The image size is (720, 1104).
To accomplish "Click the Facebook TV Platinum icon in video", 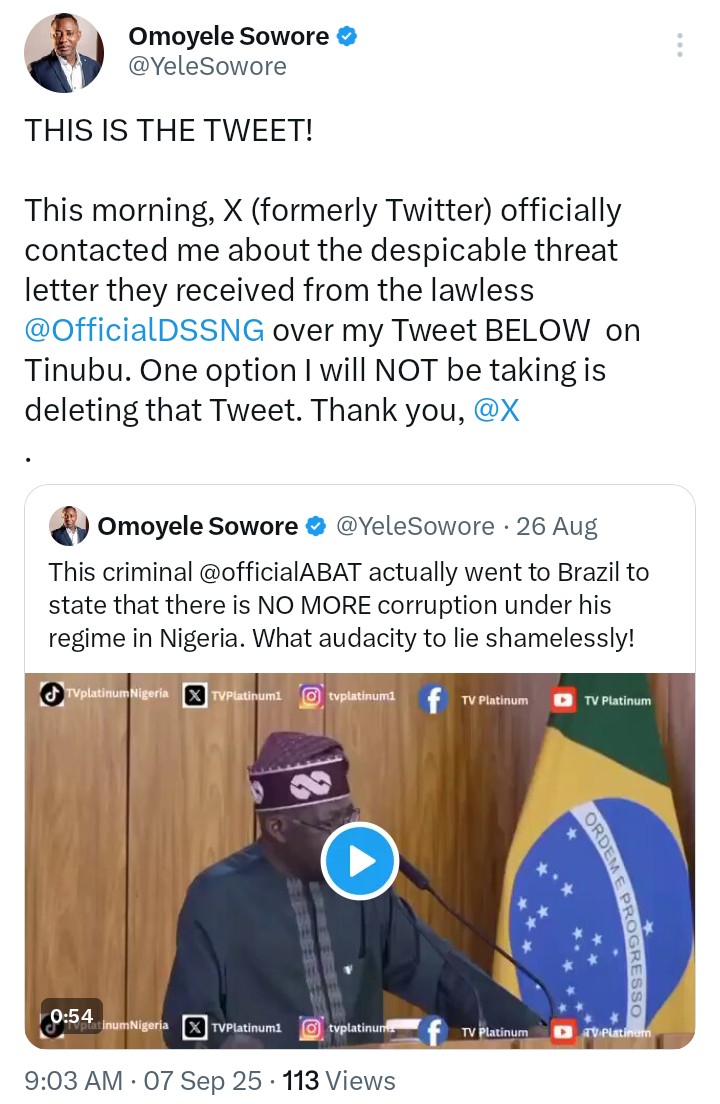I will (434, 699).
